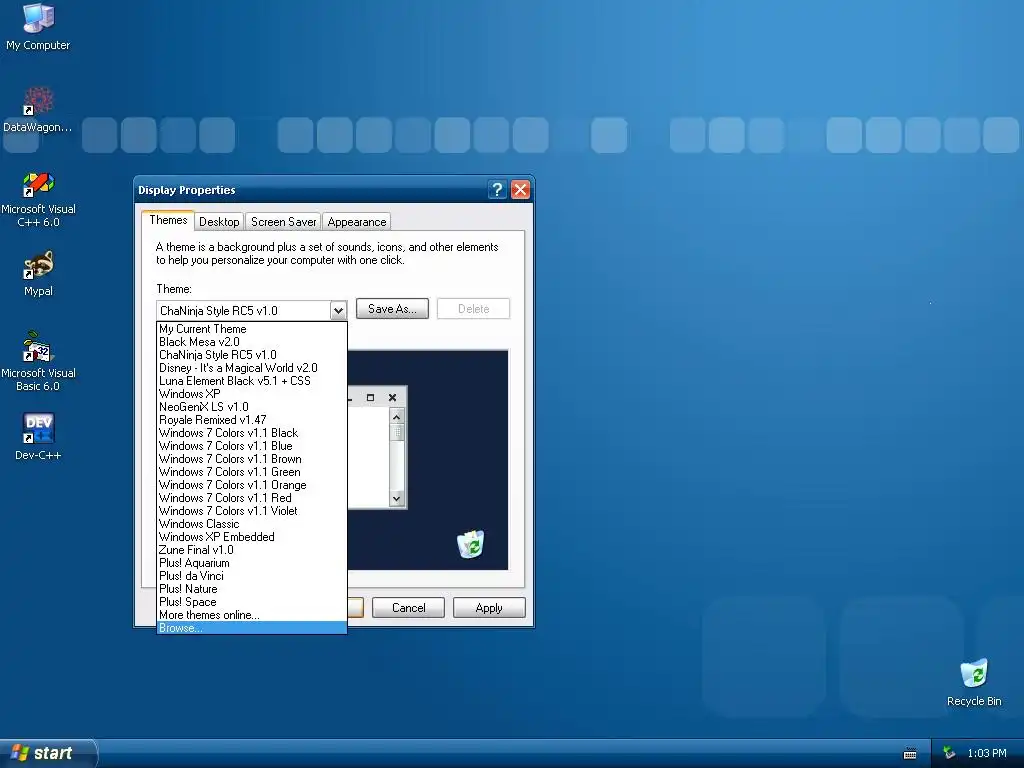Choose Windows 7 Colors v1.1 Blue
1024x768 pixels.
[x=251, y=446]
